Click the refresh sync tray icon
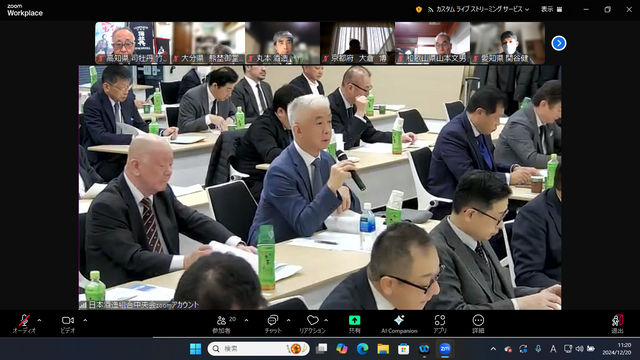 [x=523, y=349]
